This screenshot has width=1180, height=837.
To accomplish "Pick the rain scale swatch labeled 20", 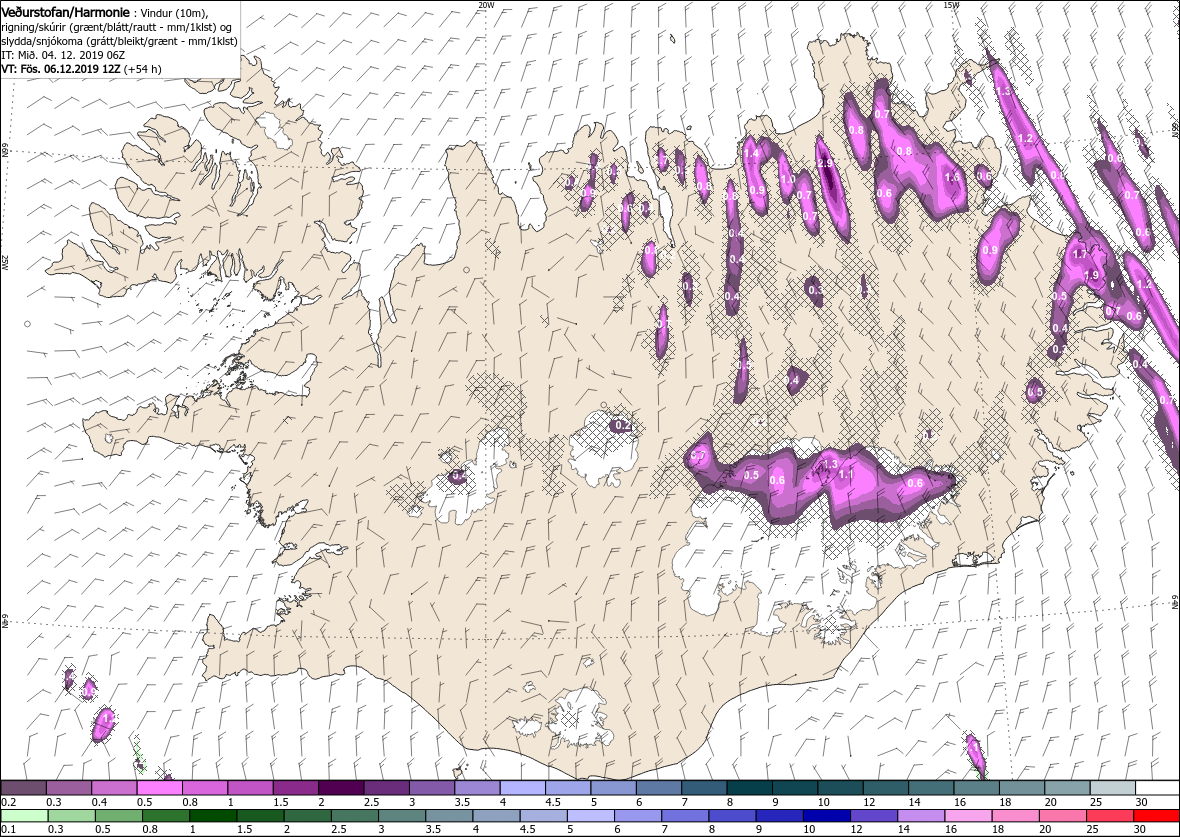I will 1062,816.
